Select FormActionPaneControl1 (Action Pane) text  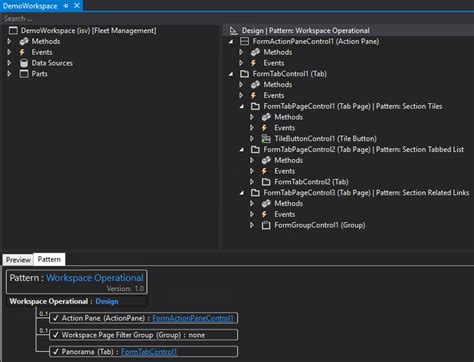pyautogui.click(x=316, y=41)
